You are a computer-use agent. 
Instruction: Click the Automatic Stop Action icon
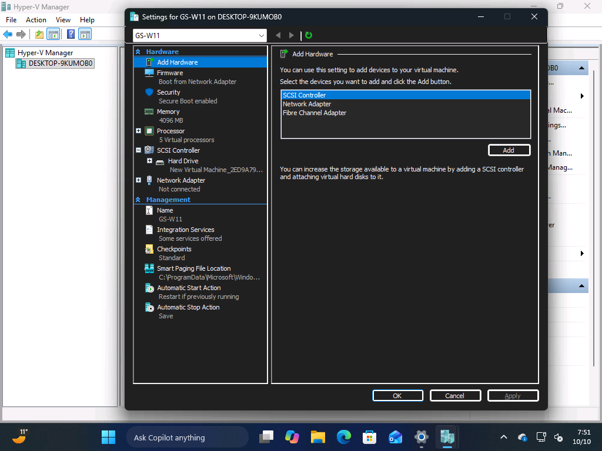[x=149, y=307]
